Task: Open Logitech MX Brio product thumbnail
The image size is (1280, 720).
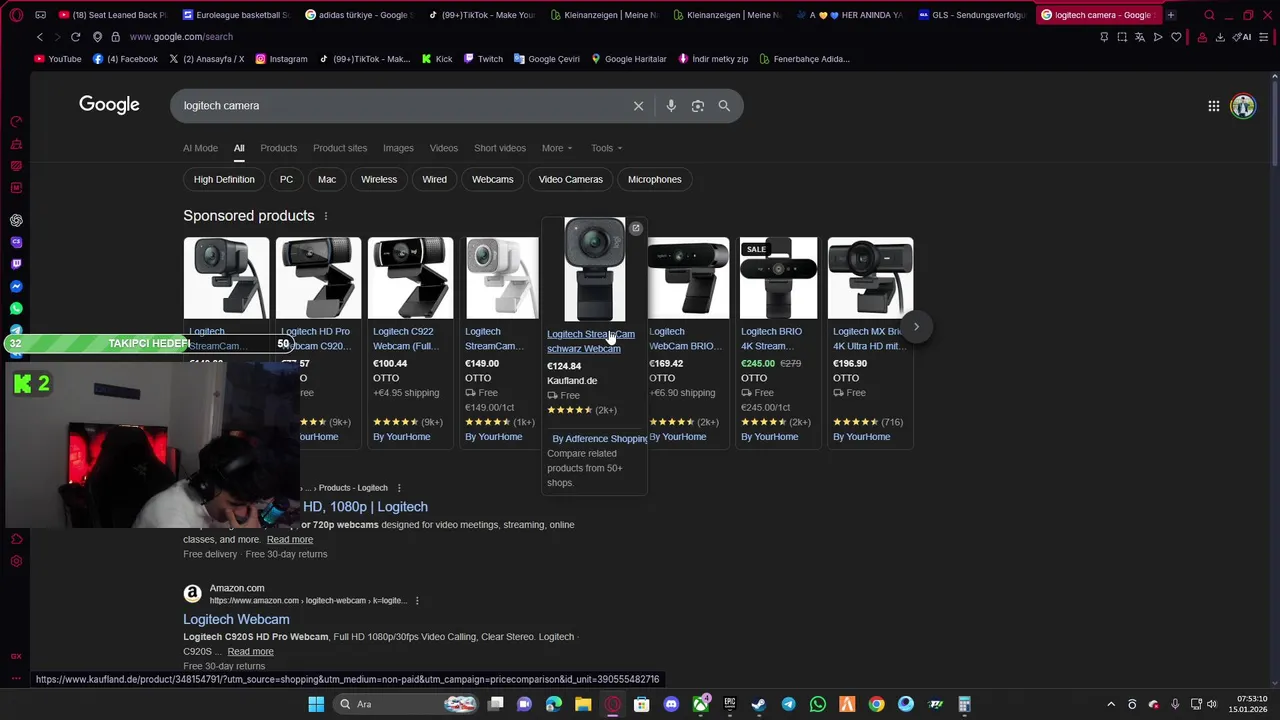Action: coord(870,278)
